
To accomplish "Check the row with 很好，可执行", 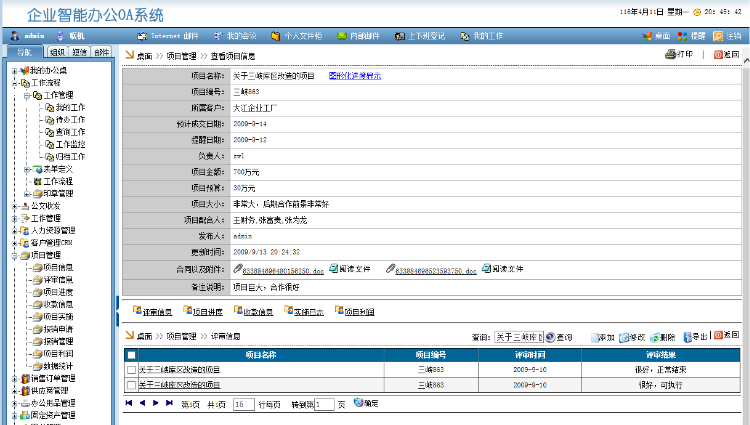I will (x=131, y=385).
